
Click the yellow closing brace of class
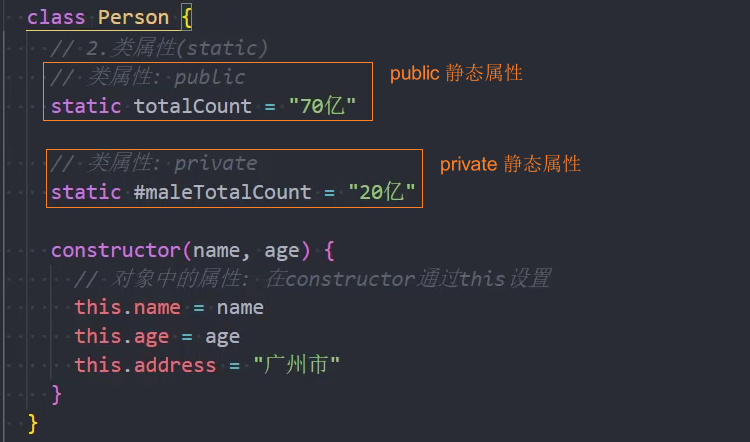(x=33, y=424)
